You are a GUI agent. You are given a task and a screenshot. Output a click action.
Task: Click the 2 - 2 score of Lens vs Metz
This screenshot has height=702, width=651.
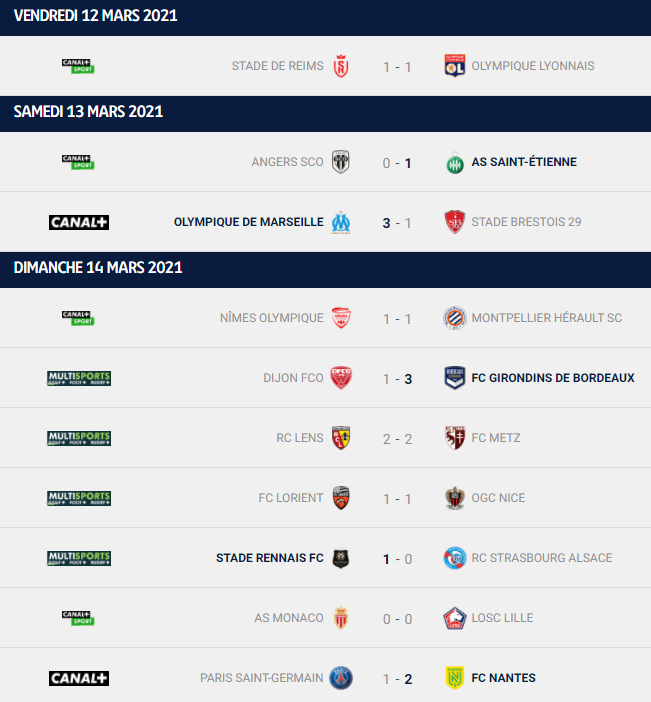(397, 438)
